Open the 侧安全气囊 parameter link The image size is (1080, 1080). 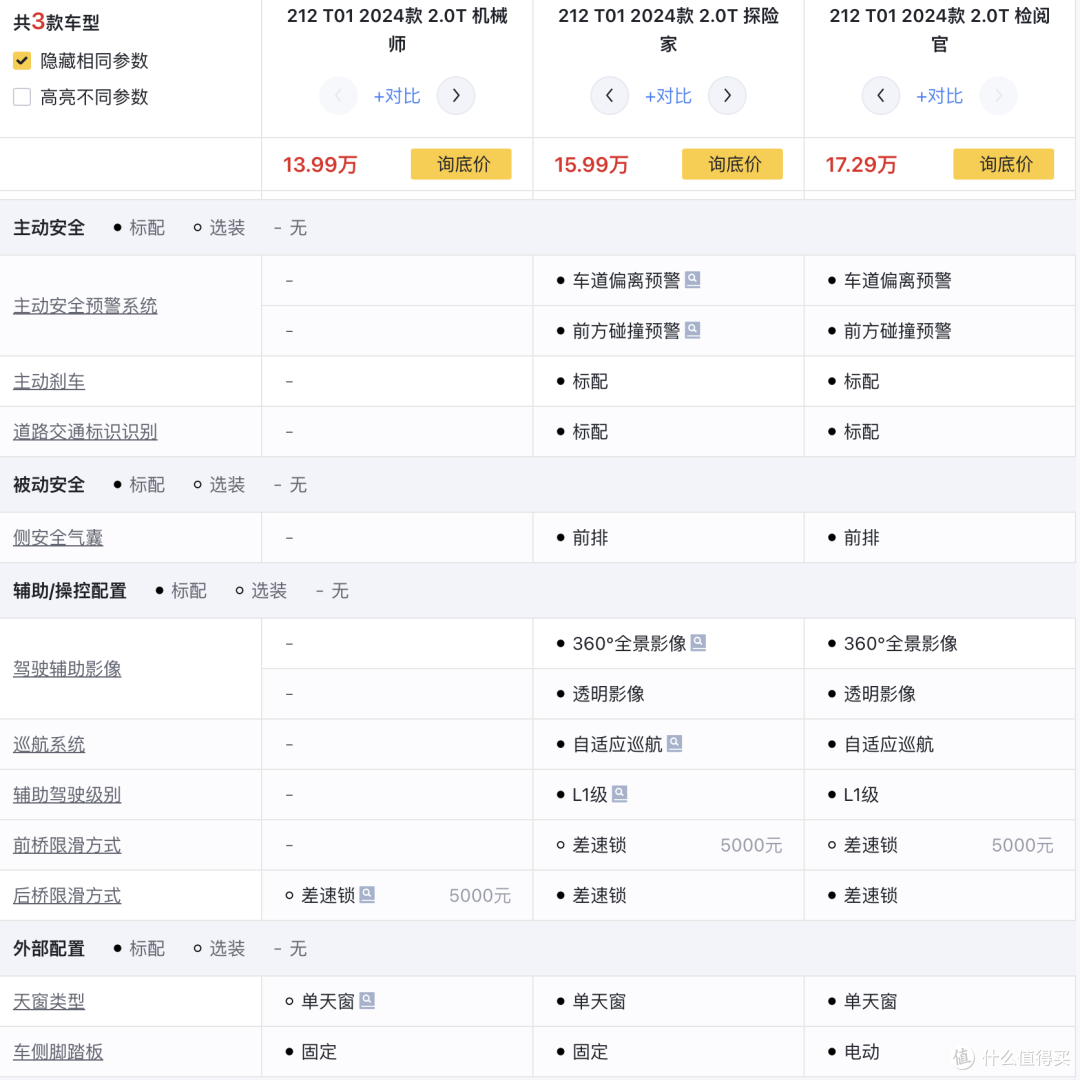[x=58, y=538]
